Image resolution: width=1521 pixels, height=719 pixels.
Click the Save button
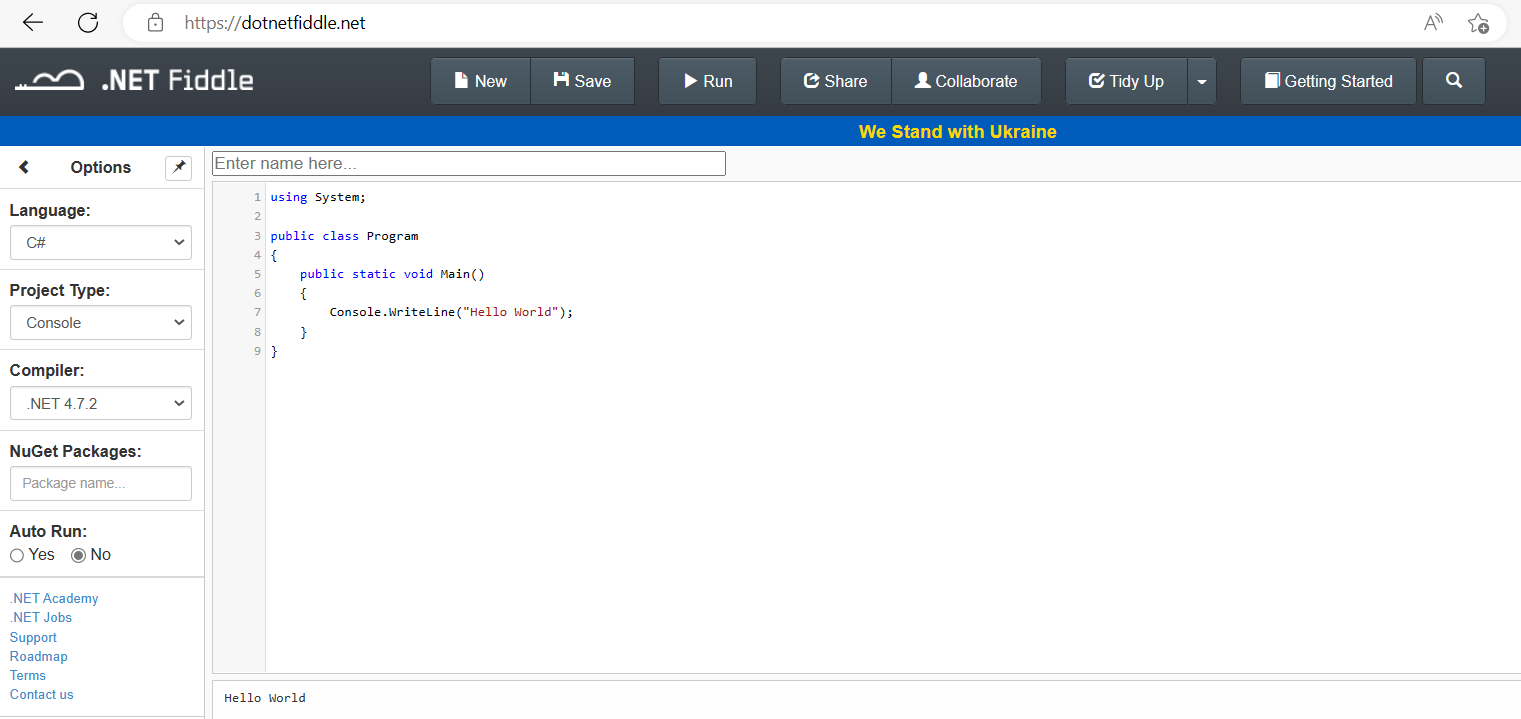coord(582,81)
